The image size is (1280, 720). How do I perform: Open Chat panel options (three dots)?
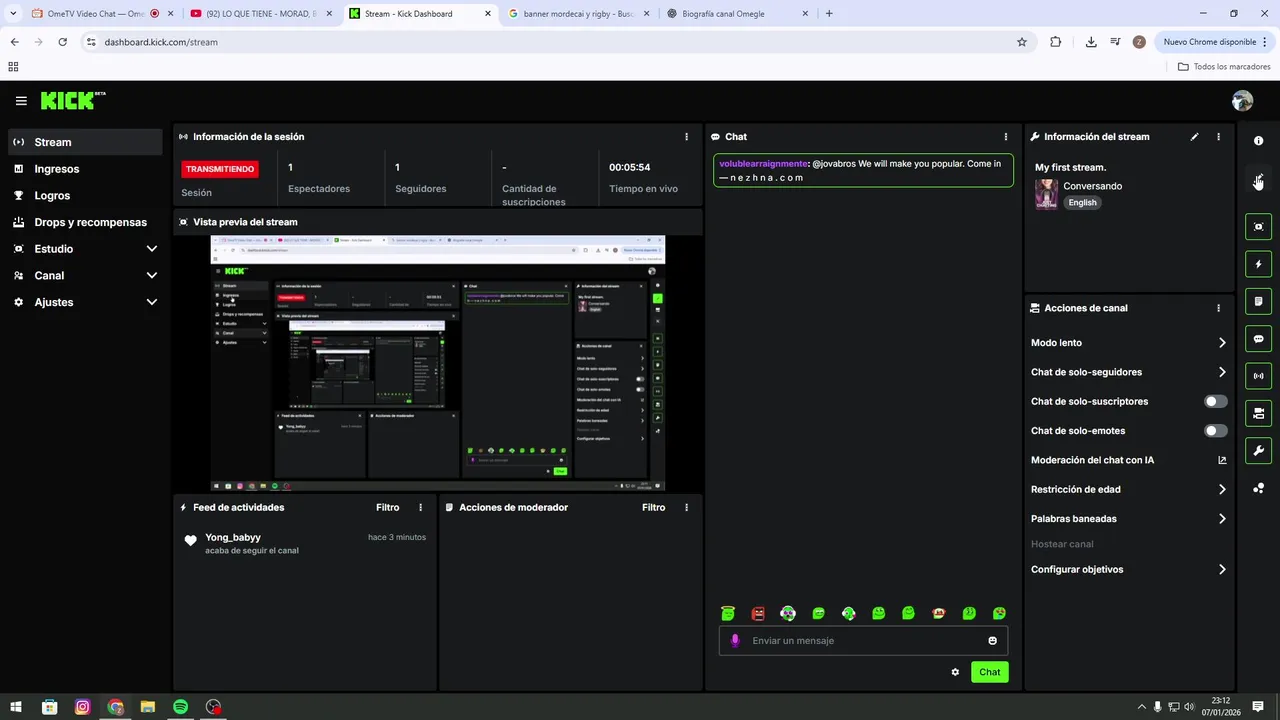point(1006,137)
